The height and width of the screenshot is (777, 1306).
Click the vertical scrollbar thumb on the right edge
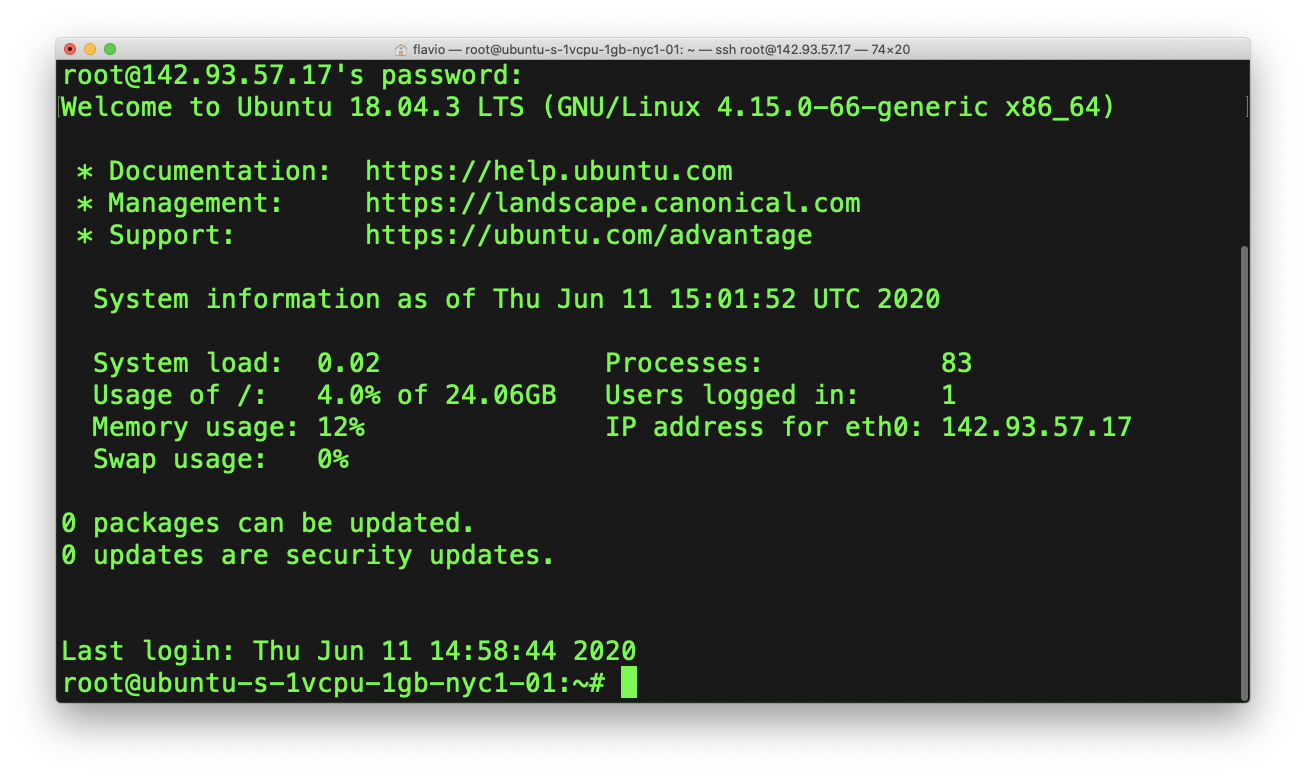[1244, 470]
